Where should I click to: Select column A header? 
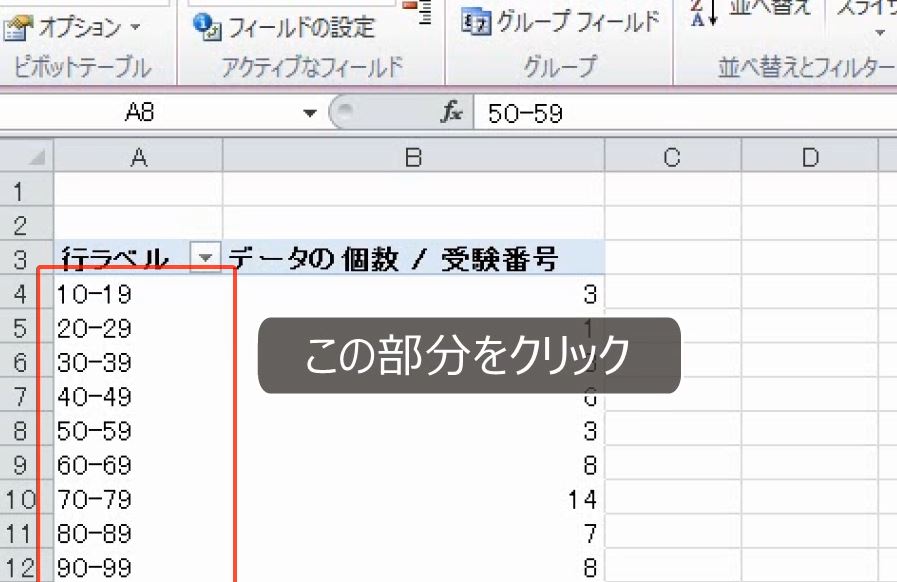click(138, 156)
